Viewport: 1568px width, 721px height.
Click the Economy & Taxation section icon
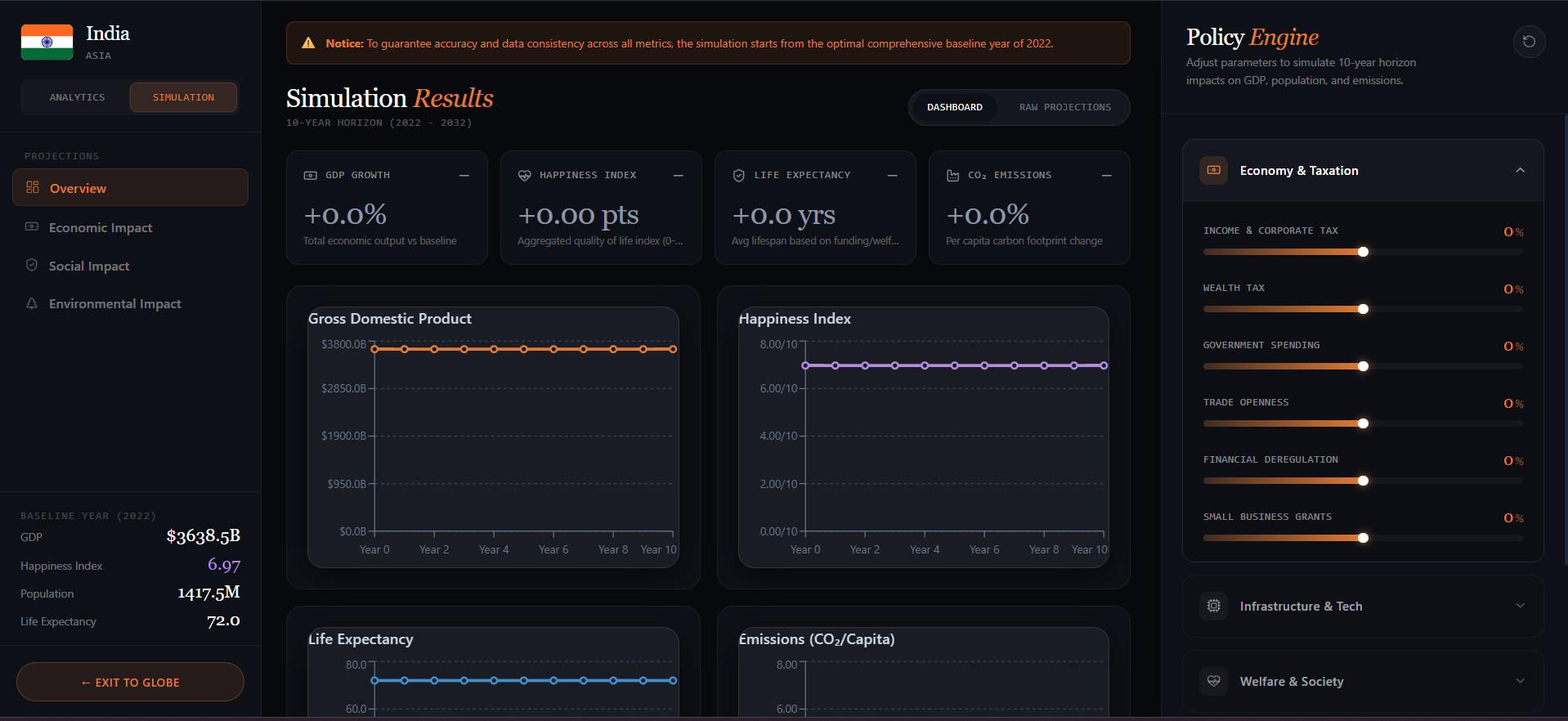[1214, 170]
